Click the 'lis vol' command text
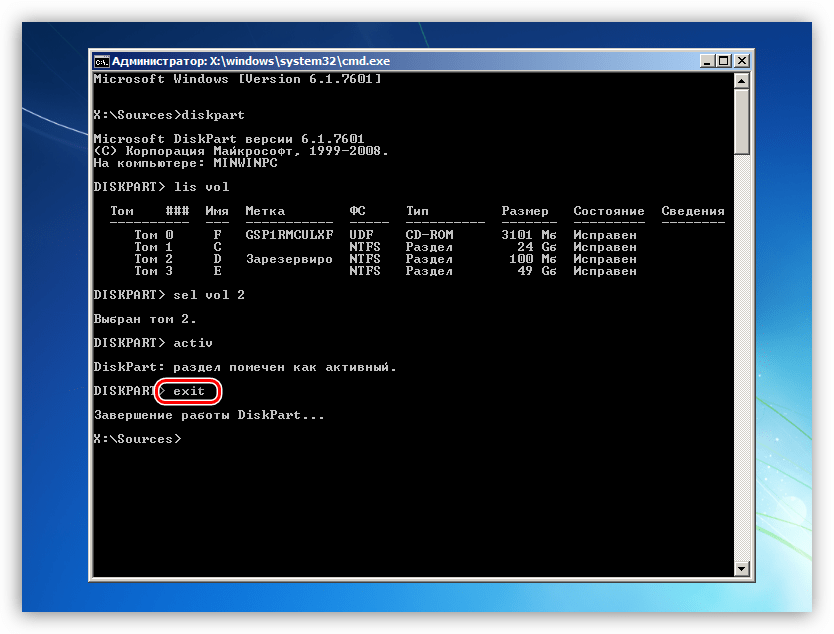834x634 pixels. 202,187
